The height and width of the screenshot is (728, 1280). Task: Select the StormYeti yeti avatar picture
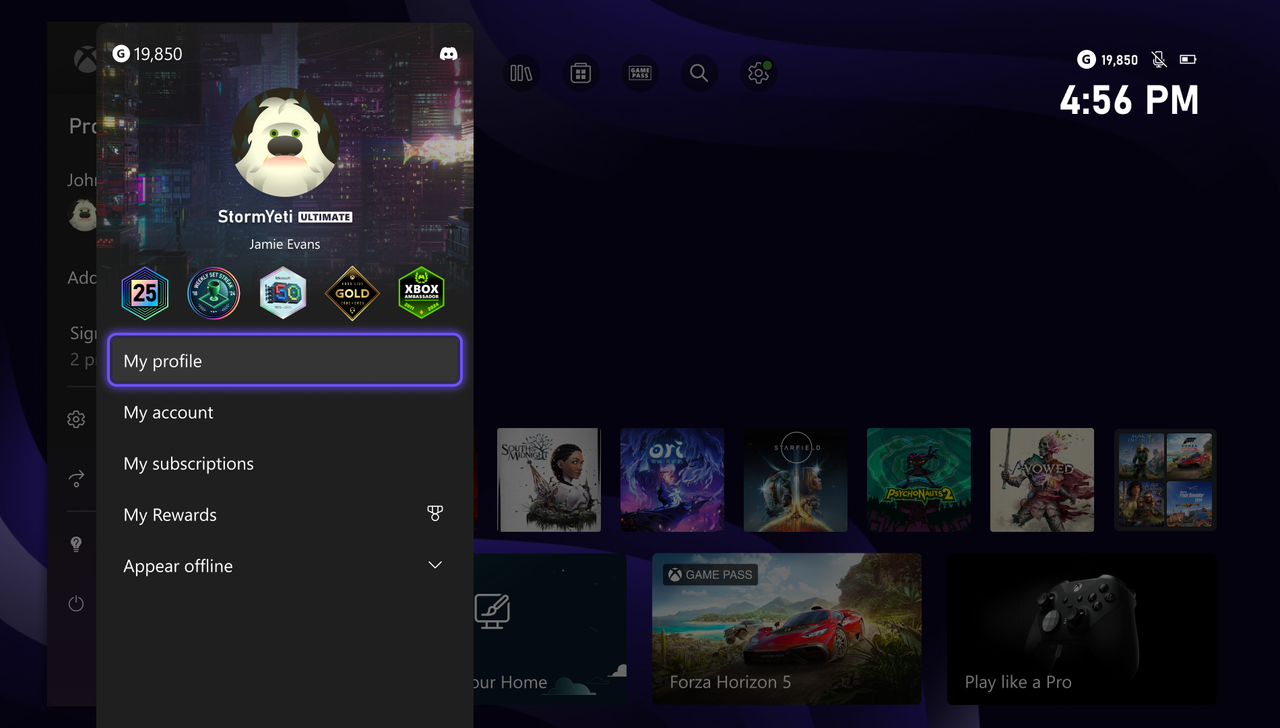(x=285, y=142)
